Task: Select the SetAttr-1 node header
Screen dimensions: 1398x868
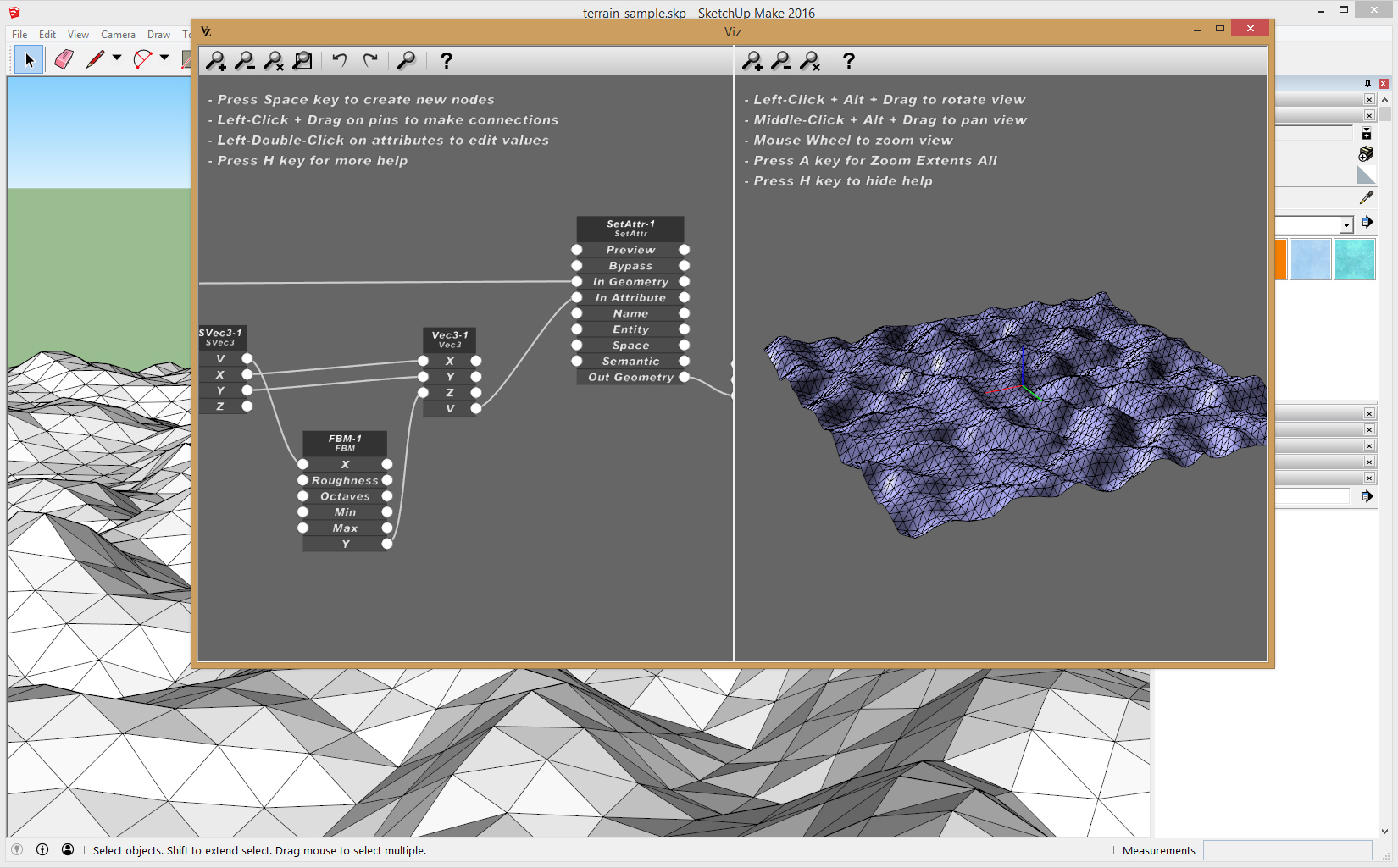Action: point(630,229)
